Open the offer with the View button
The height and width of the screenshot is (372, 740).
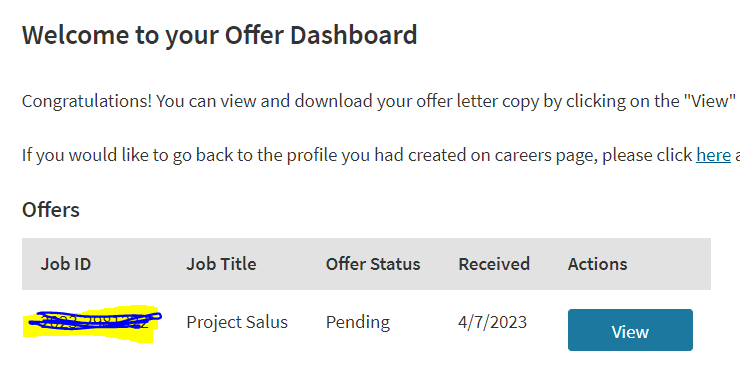pyautogui.click(x=630, y=330)
